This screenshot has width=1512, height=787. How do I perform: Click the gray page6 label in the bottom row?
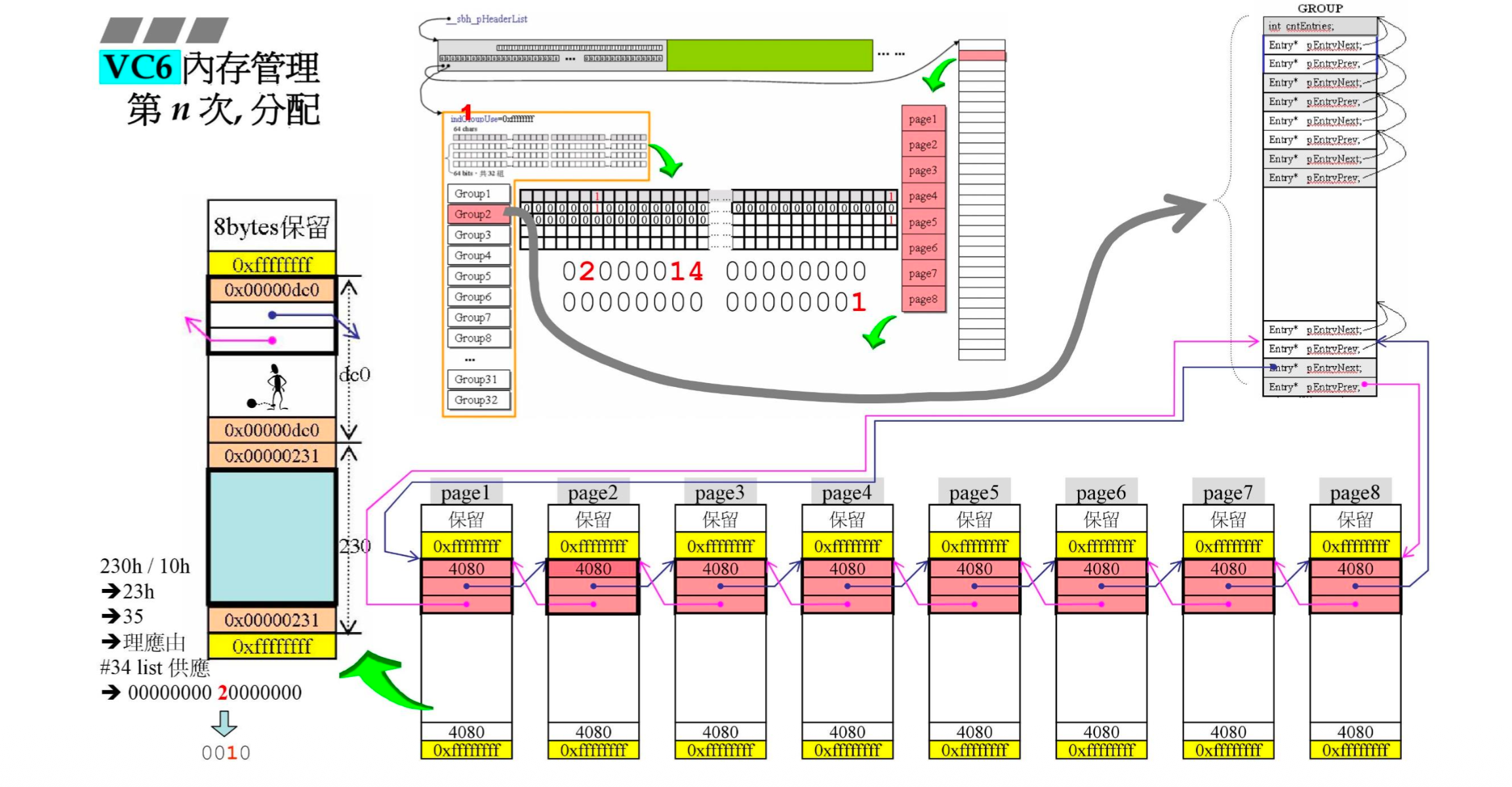pos(1102,492)
